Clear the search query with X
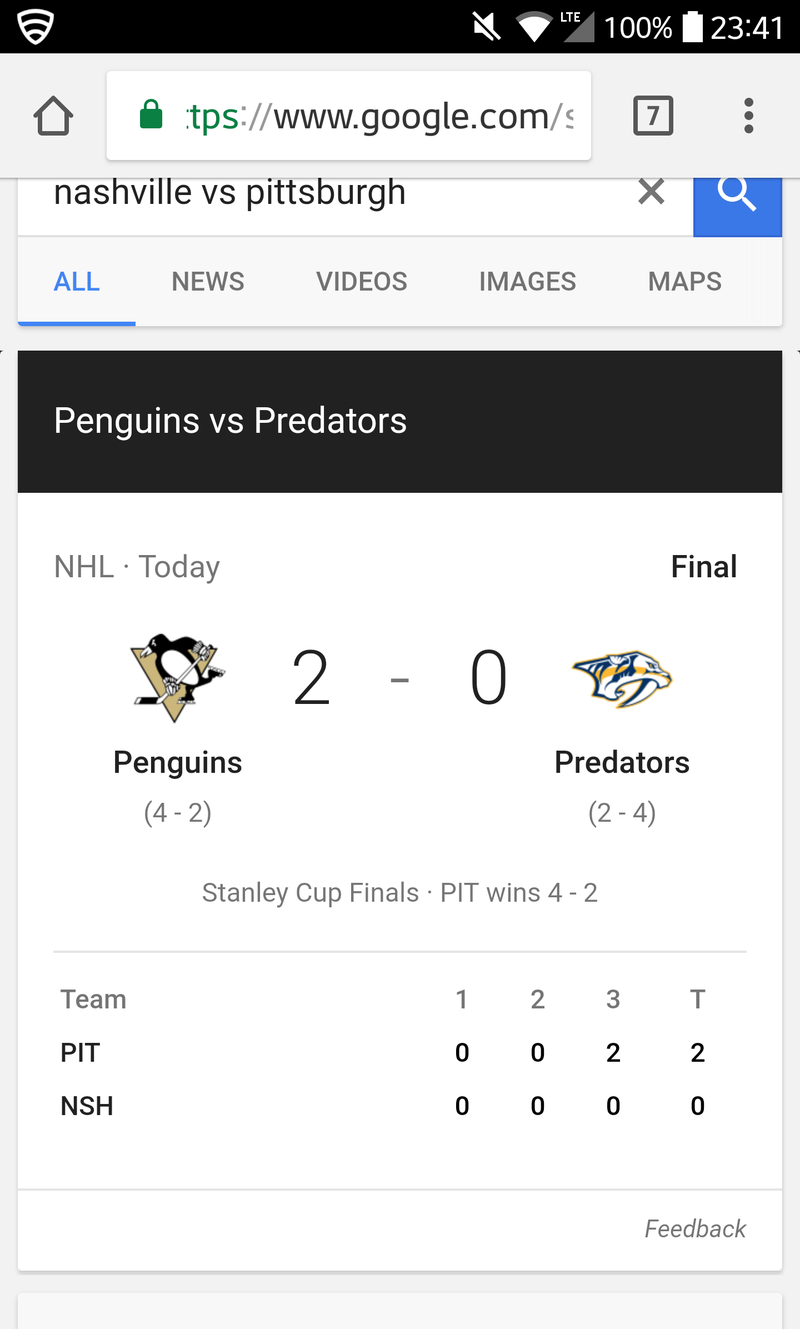 tap(651, 191)
